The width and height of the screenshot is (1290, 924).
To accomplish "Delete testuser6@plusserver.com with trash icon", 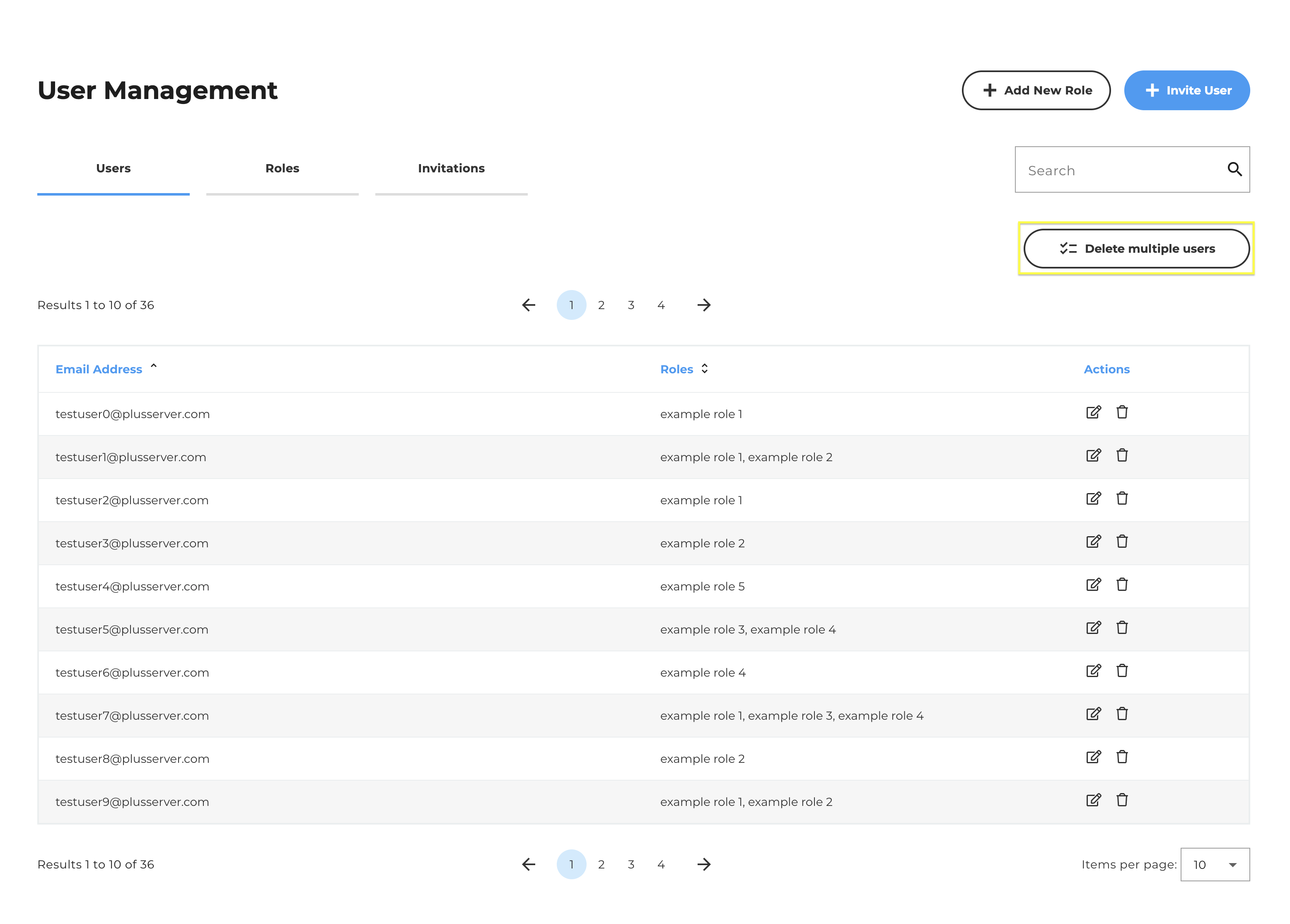I will pos(1122,671).
